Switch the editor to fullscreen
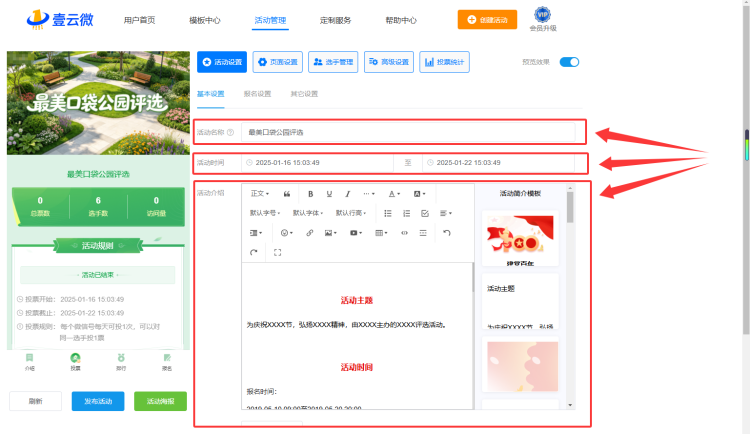The width and height of the screenshot is (750, 434). tap(277, 252)
